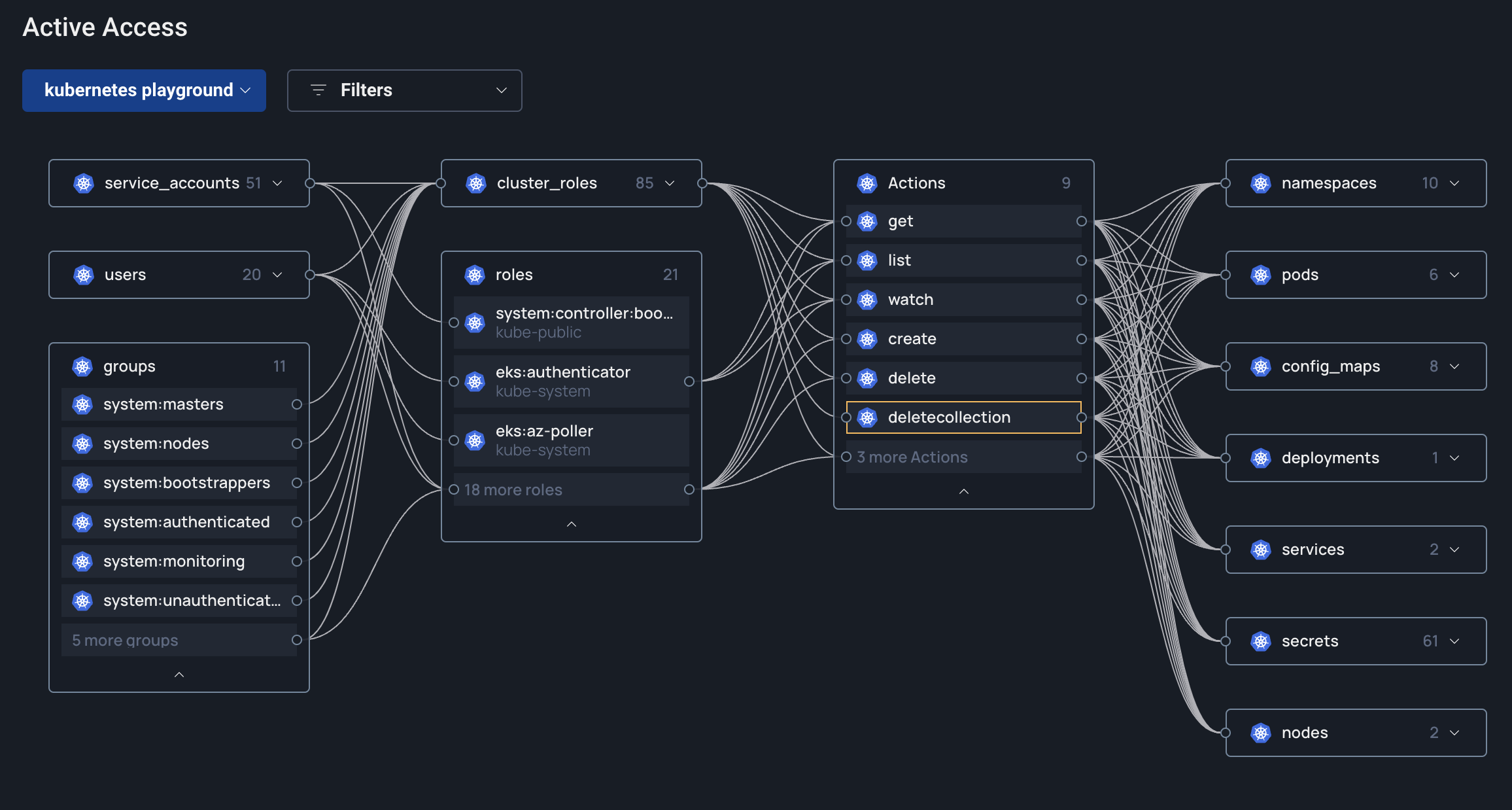Click the Kubernetes icon beside the secrets node
The image size is (1512, 810).
tap(1261, 641)
